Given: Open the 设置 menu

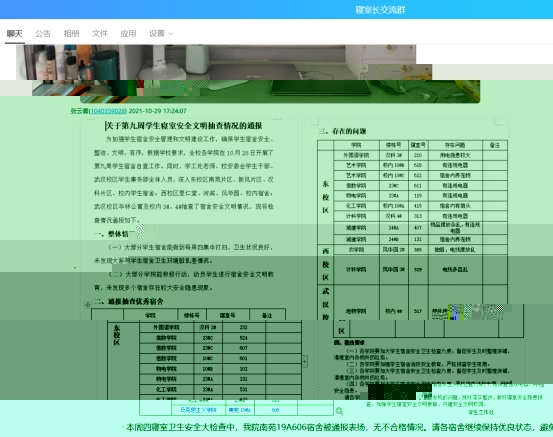Looking at the screenshot, I should 157,34.
